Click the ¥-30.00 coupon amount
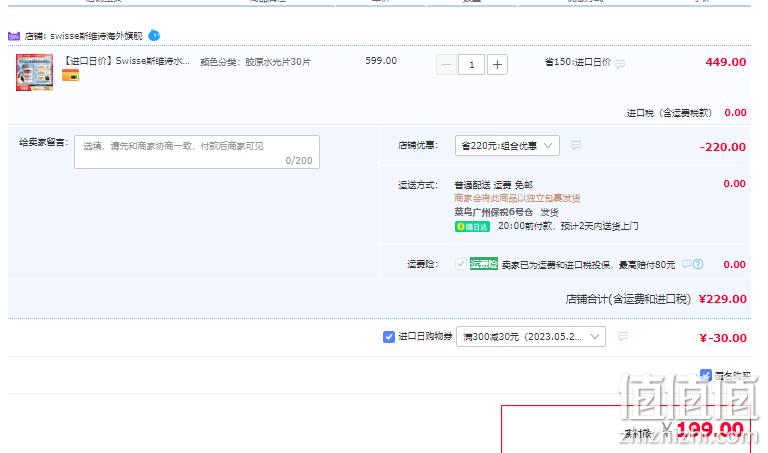This screenshot has width=768, height=453. (x=723, y=338)
